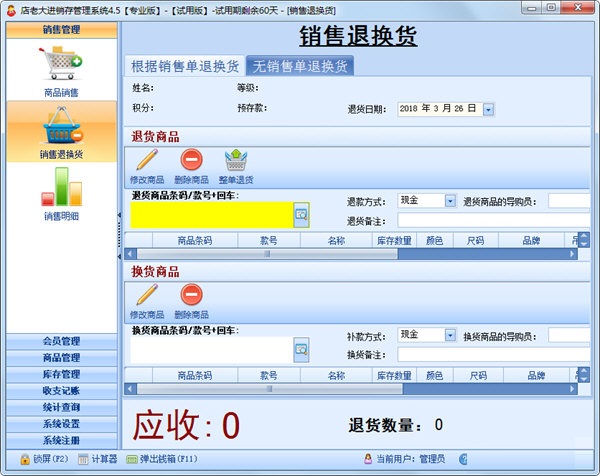Click search icon beside 退货商品条码 field

[x=302, y=215]
